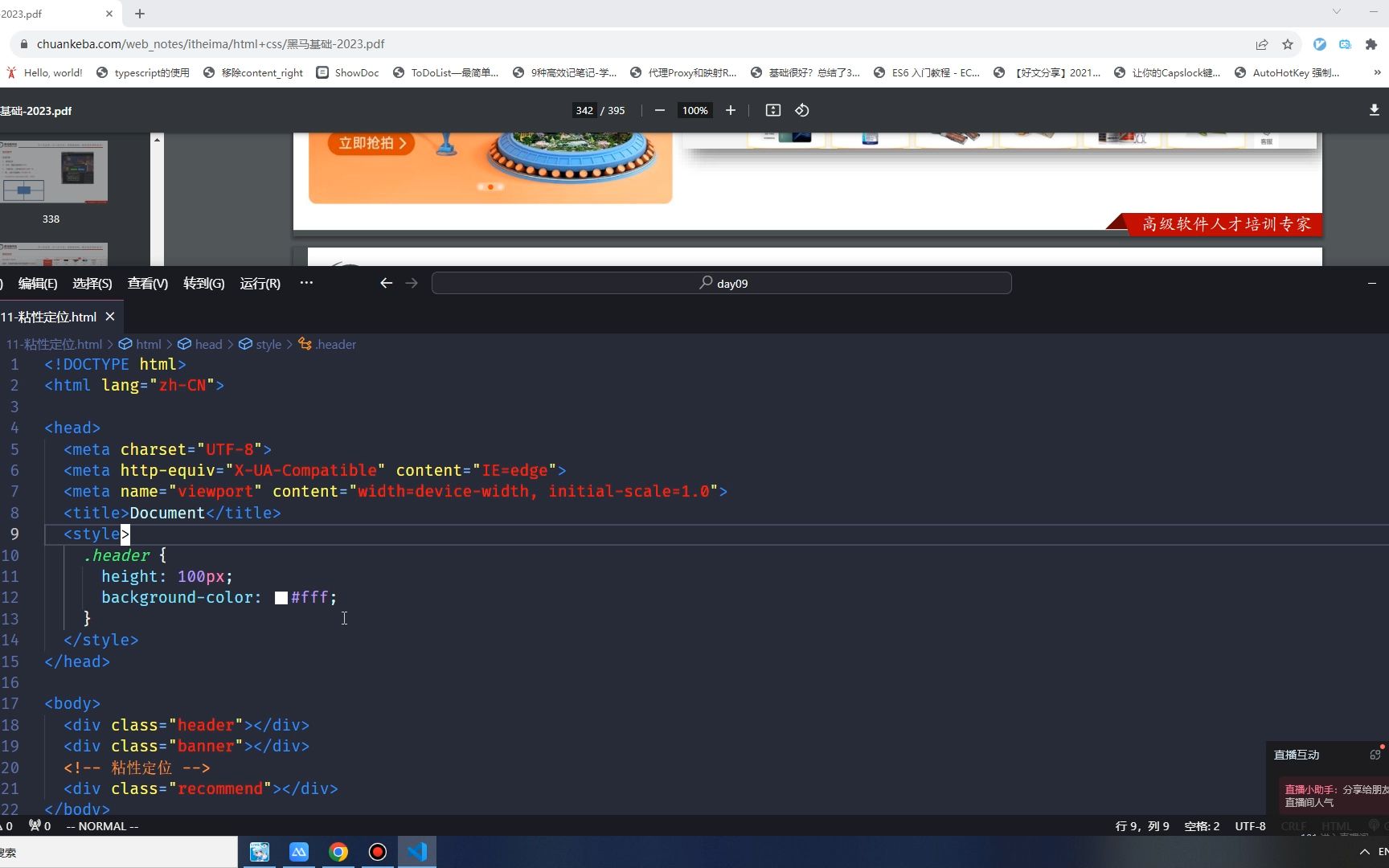This screenshot has height=868, width=1389.
Task: Zoom in the PDF with the plus button
Action: point(731,111)
